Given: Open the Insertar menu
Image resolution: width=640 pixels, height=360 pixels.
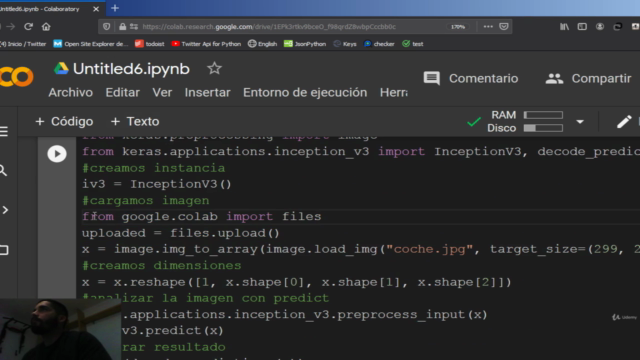Looking at the screenshot, I should (x=207, y=93).
